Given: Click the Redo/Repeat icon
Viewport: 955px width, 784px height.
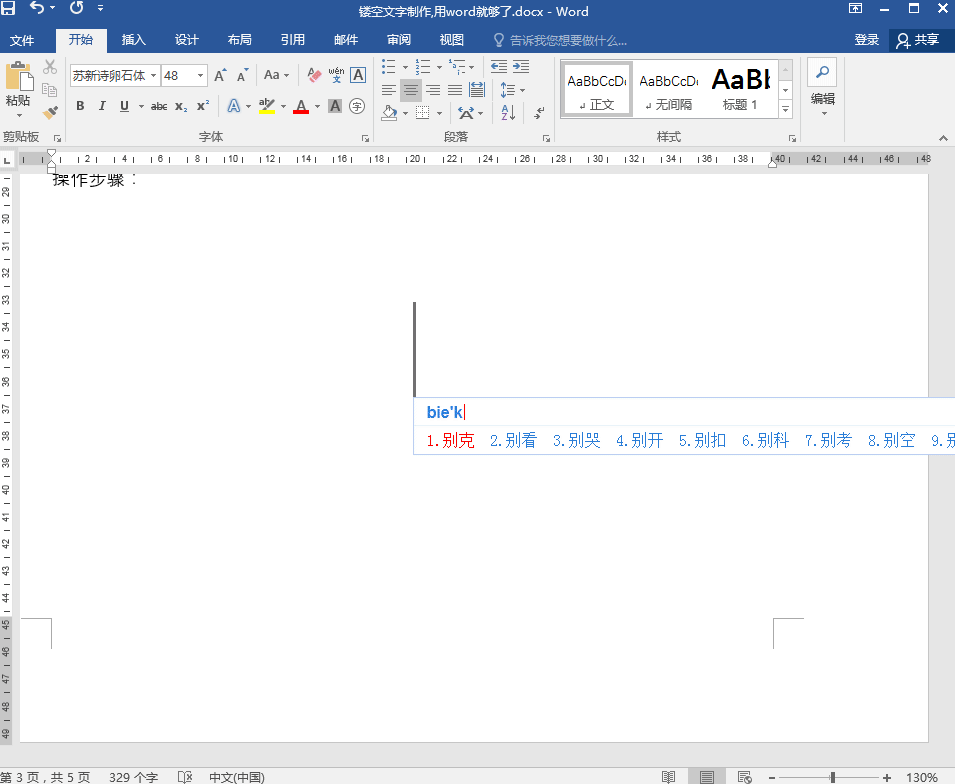Looking at the screenshot, I should [x=76, y=8].
